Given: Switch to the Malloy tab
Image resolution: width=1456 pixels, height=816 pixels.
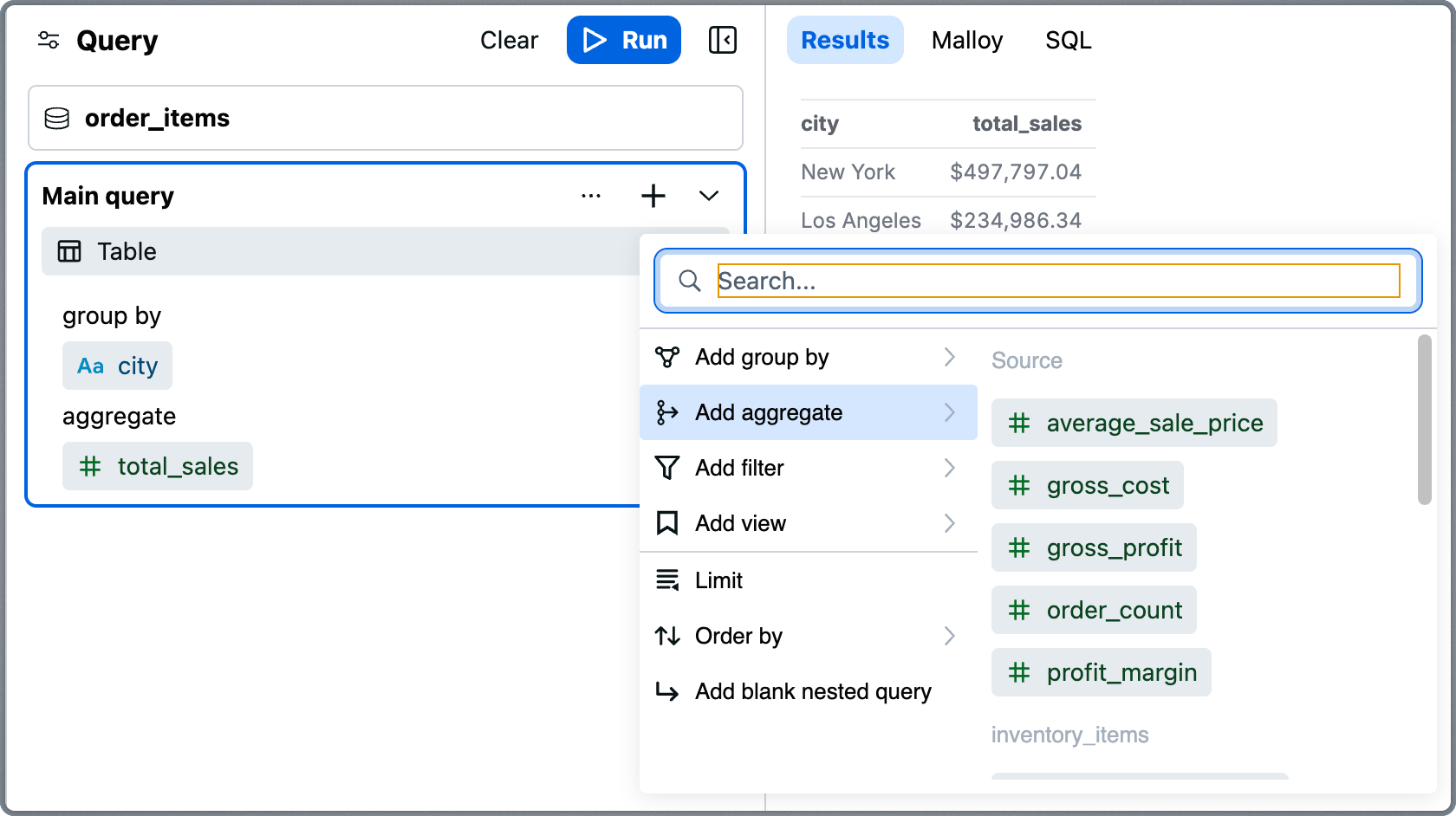Looking at the screenshot, I should [967, 40].
